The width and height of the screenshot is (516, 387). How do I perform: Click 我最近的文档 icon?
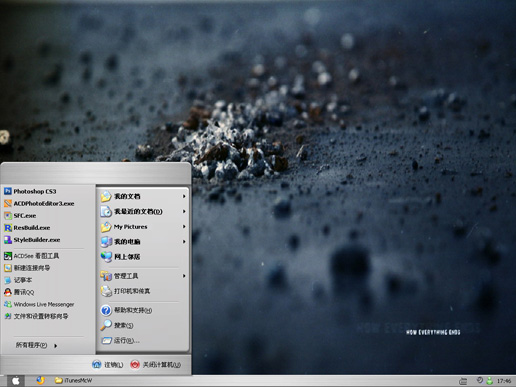(x=106, y=211)
